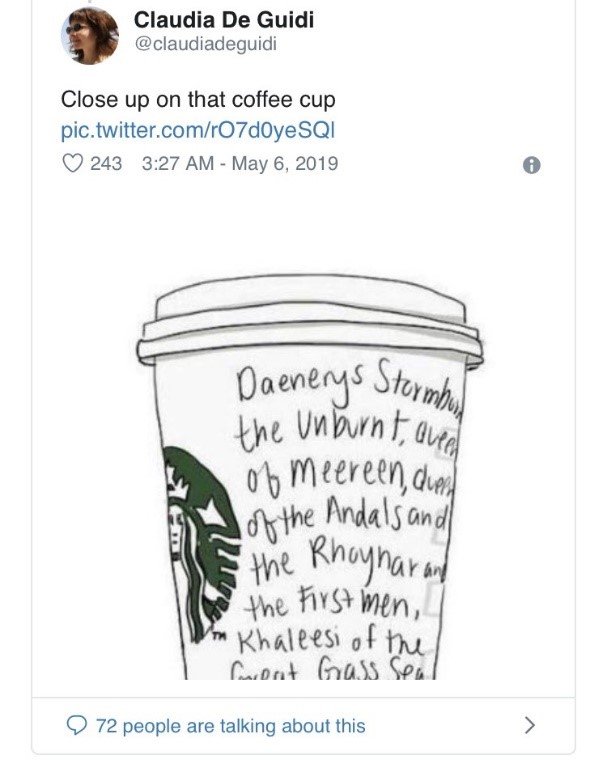The image size is (607, 768).
Task: Open 72 people are talking about this
Action: point(231,725)
